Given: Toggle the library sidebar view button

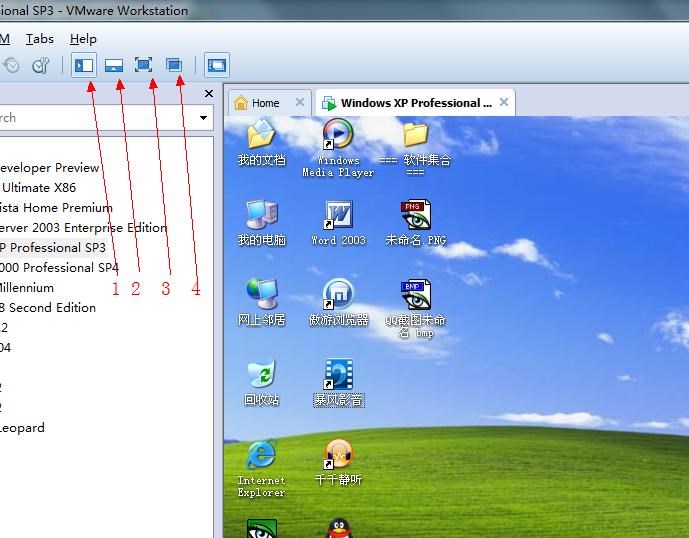Looking at the screenshot, I should coord(84,65).
